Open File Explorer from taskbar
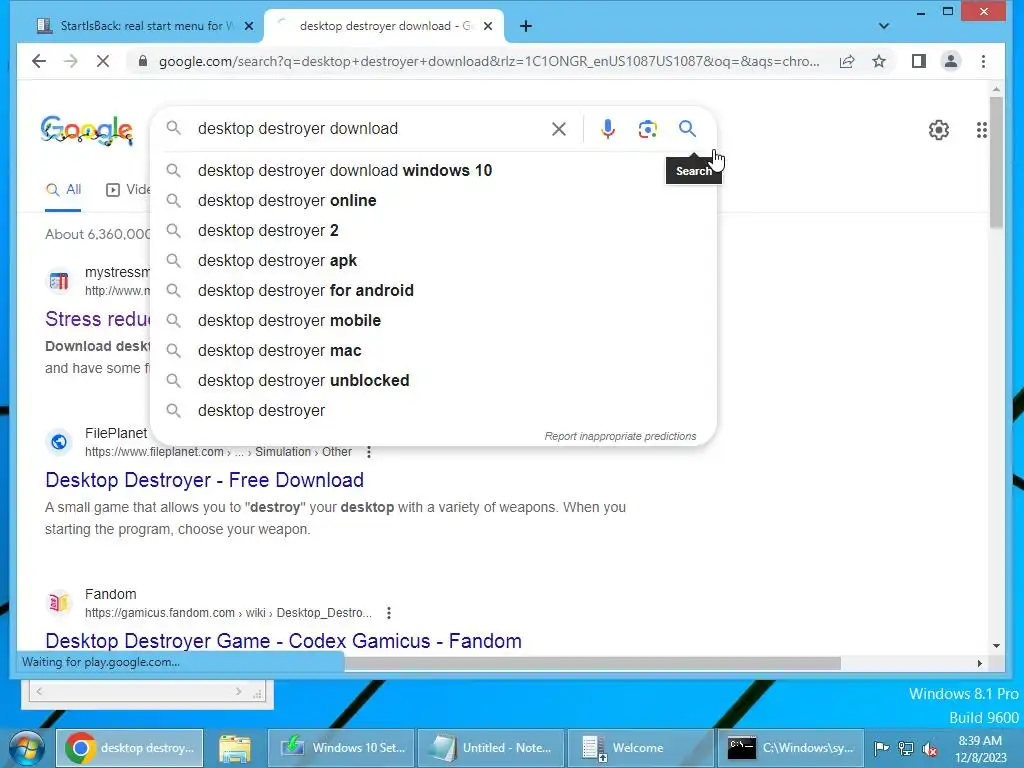Image resolution: width=1024 pixels, height=768 pixels. point(235,748)
